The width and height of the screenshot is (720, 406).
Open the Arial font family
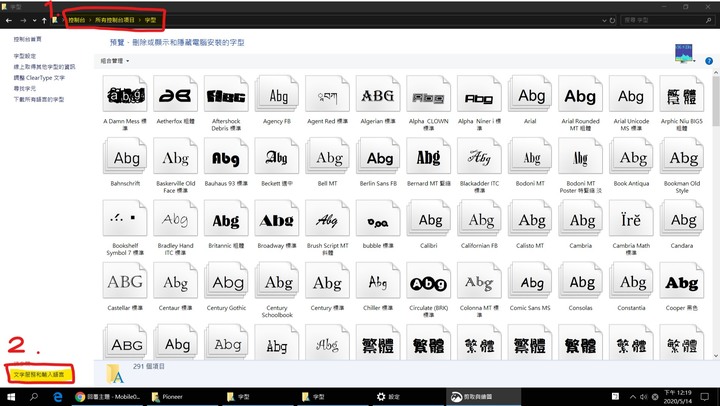coord(530,95)
